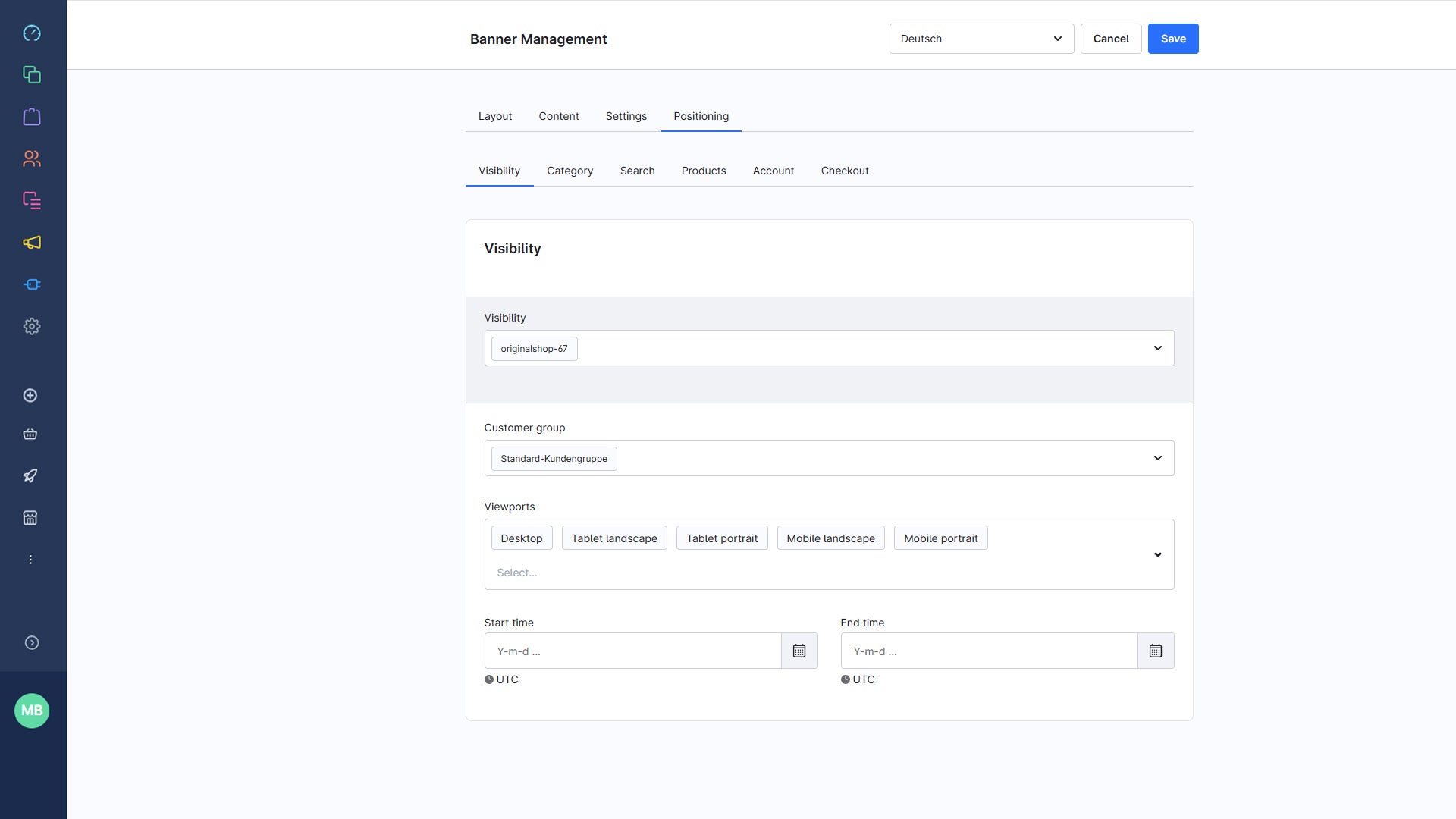This screenshot has width=1456, height=819.
Task: Open the Account sub-tab
Action: [773, 171]
